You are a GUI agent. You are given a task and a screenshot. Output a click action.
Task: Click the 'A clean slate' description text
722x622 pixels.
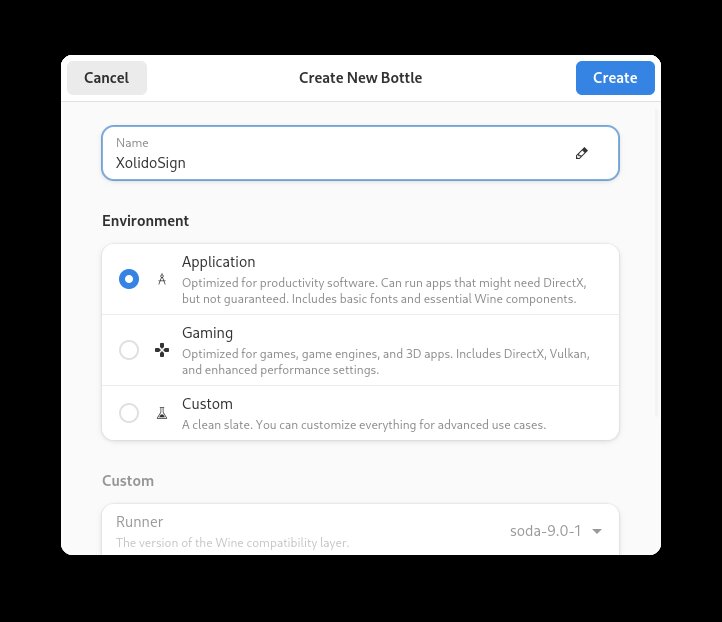coord(364,425)
